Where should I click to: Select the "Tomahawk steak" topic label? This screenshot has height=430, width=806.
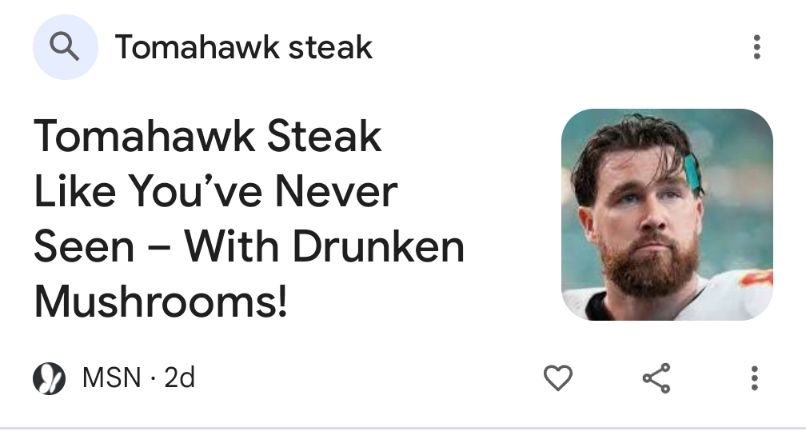pyautogui.click(x=244, y=47)
